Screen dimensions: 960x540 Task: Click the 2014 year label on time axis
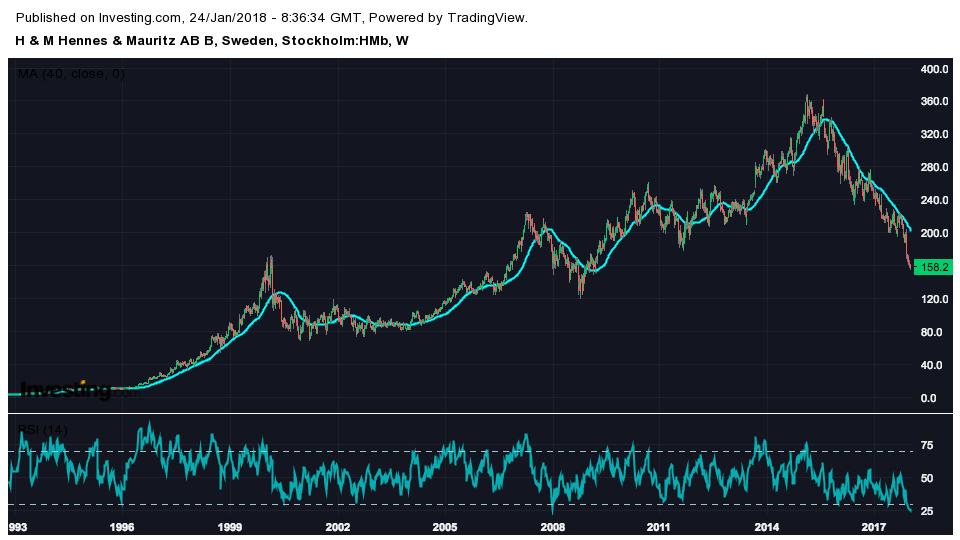[767, 527]
